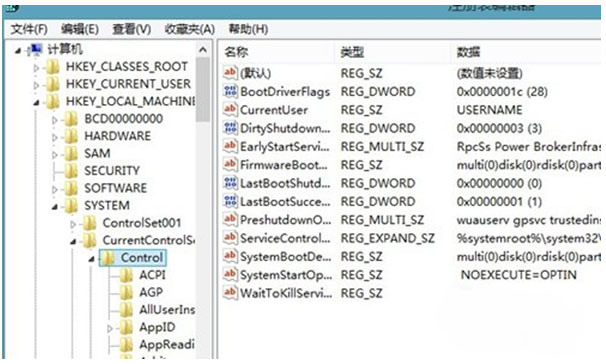
Task: Click SAM folder icon
Action: point(71,154)
